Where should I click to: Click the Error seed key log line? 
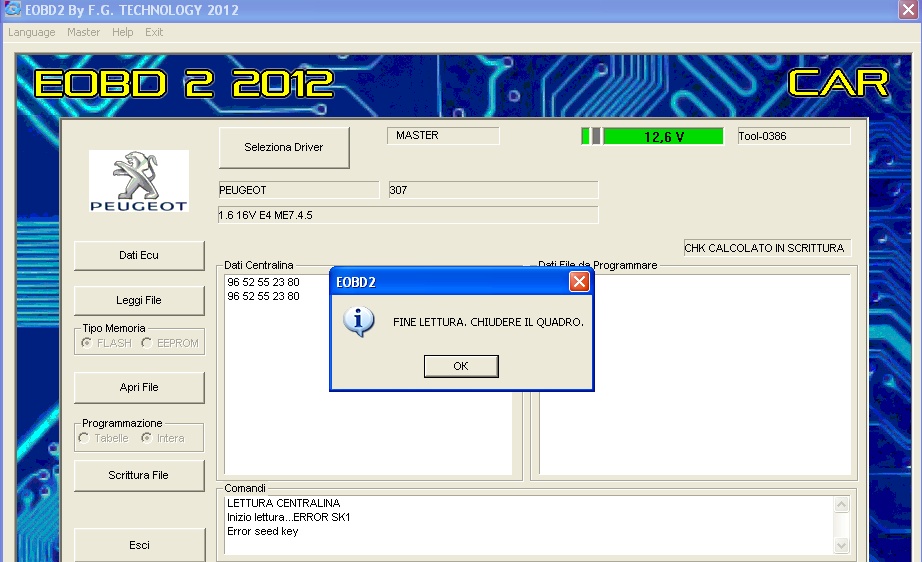point(262,531)
